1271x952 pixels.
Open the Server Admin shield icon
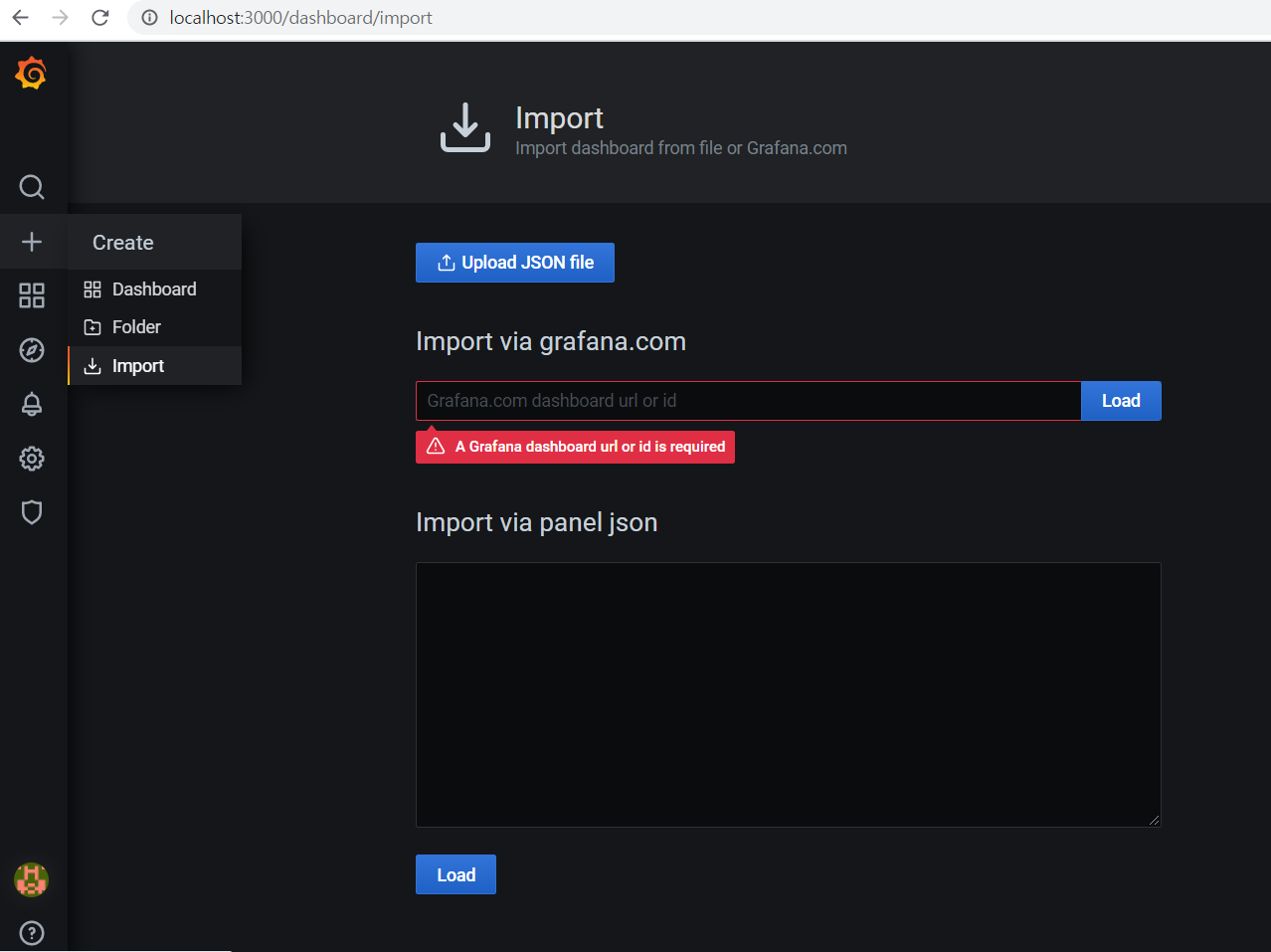point(32,512)
